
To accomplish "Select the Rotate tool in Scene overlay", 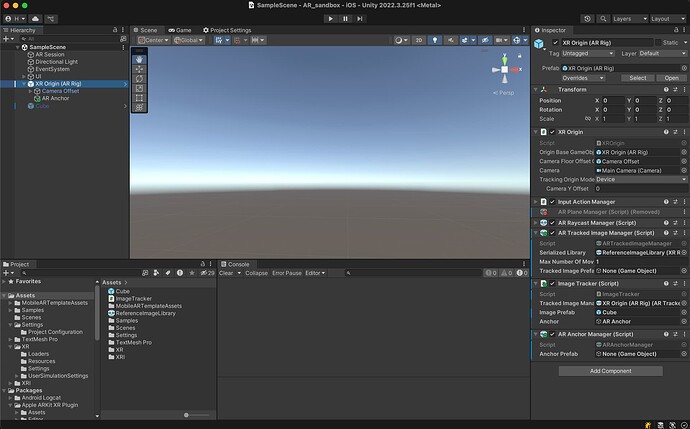I will tap(140, 78).
